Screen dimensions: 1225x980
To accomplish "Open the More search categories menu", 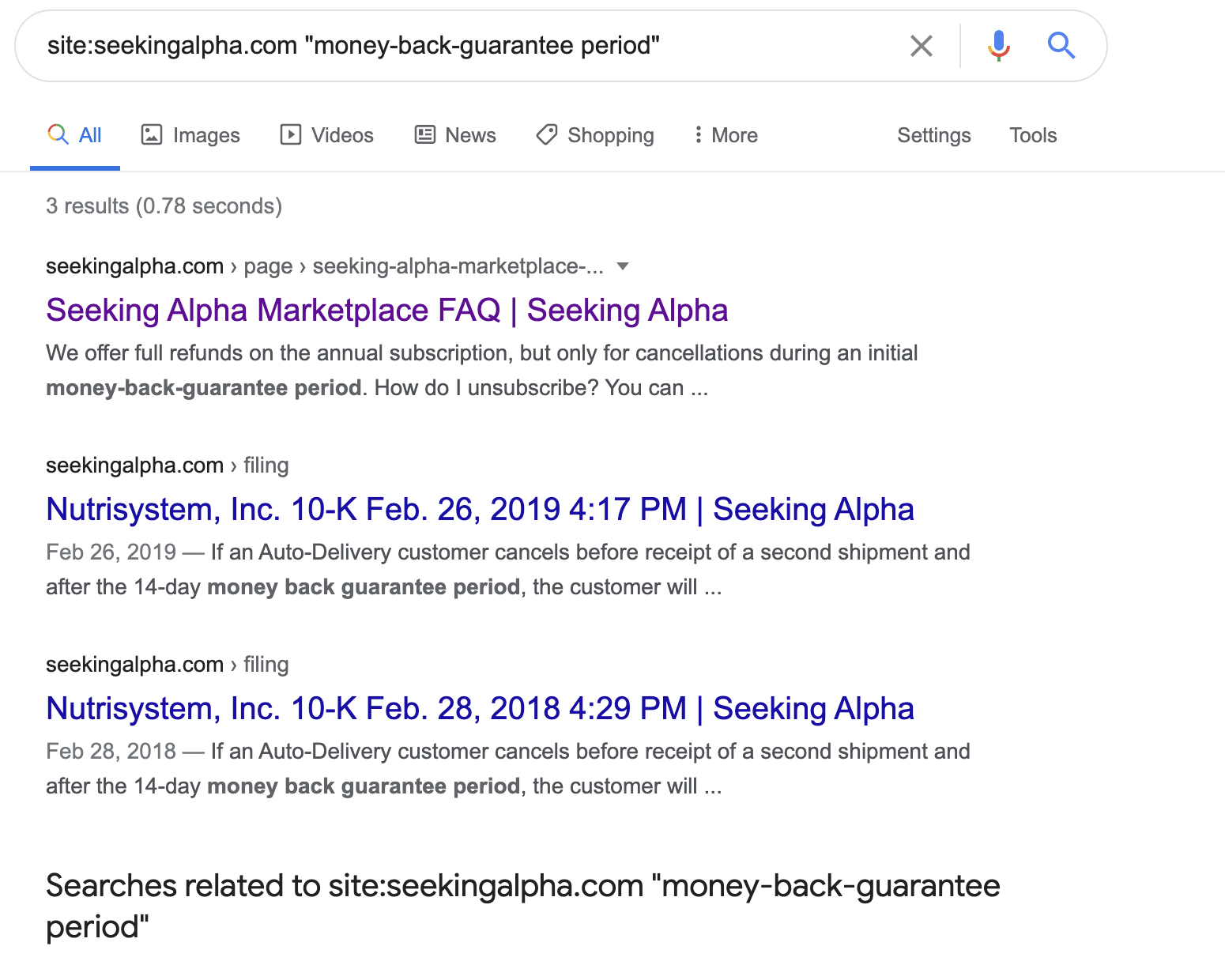I will 734,135.
